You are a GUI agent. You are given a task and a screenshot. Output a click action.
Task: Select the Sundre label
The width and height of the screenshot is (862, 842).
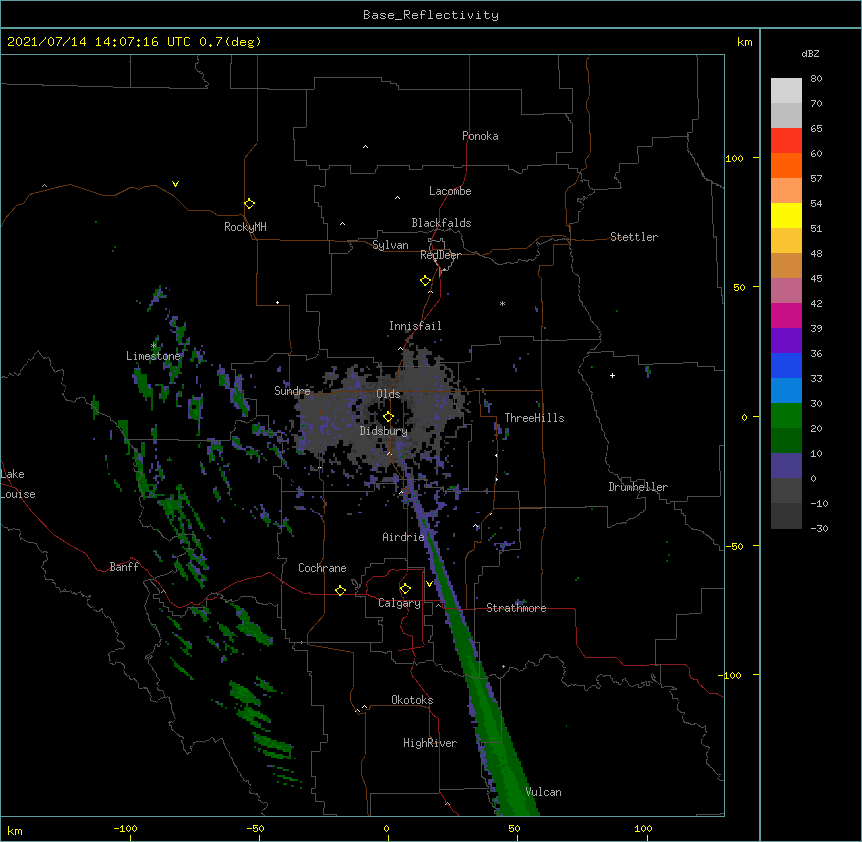[x=292, y=391]
